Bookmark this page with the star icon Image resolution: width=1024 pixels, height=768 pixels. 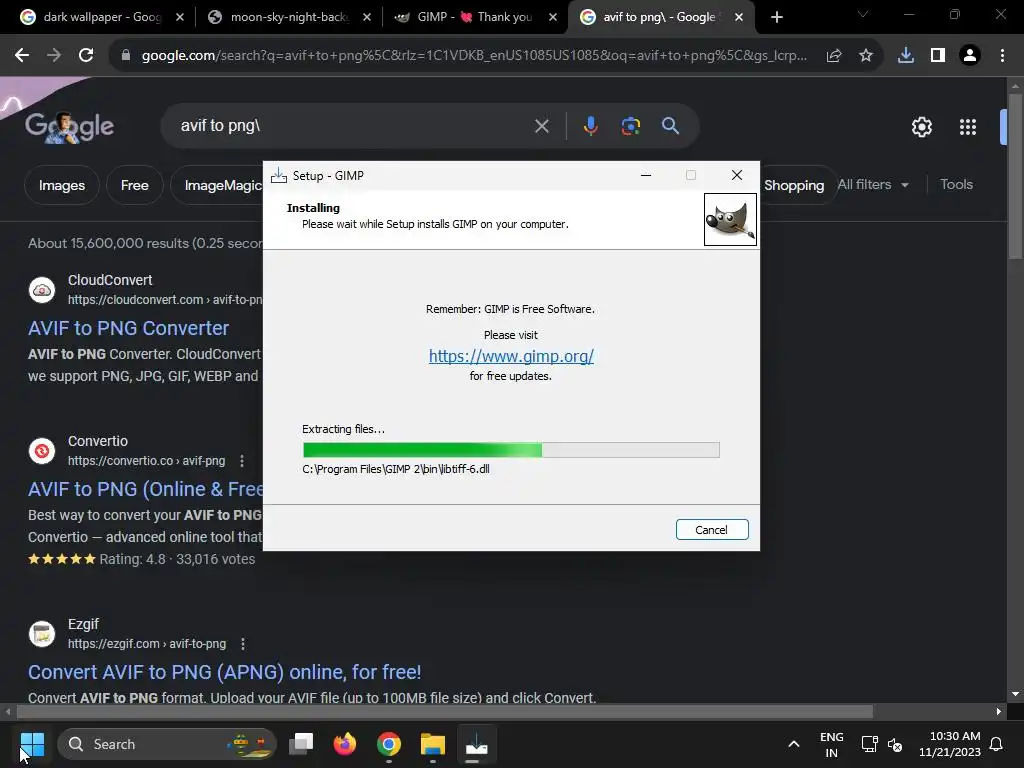point(866,56)
